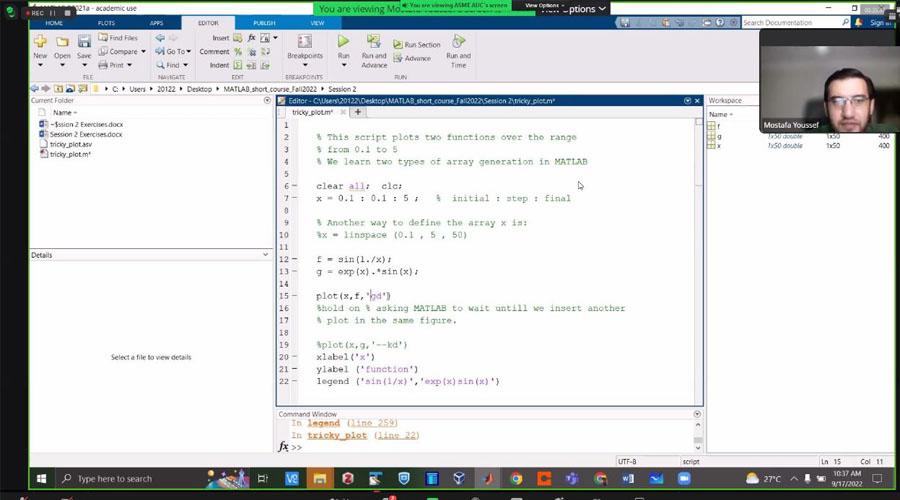Open the Breakpoints tool
Screen dimensions: 900x500
(x=305, y=46)
